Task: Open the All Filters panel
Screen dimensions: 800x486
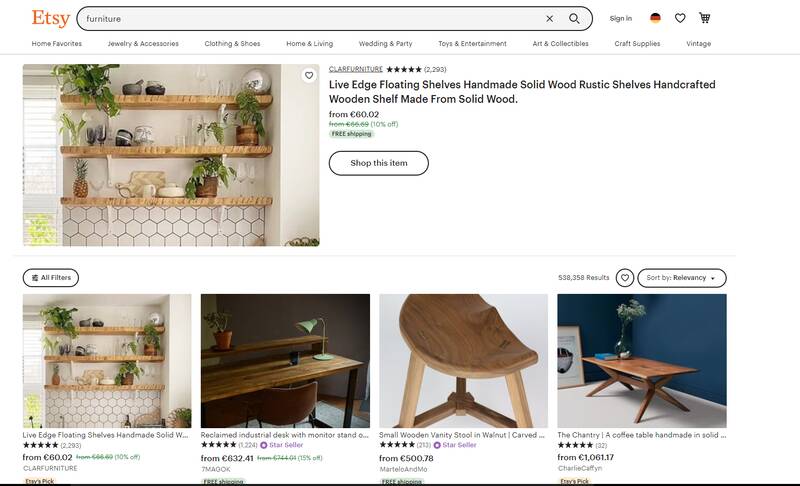Action: (51, 278)
